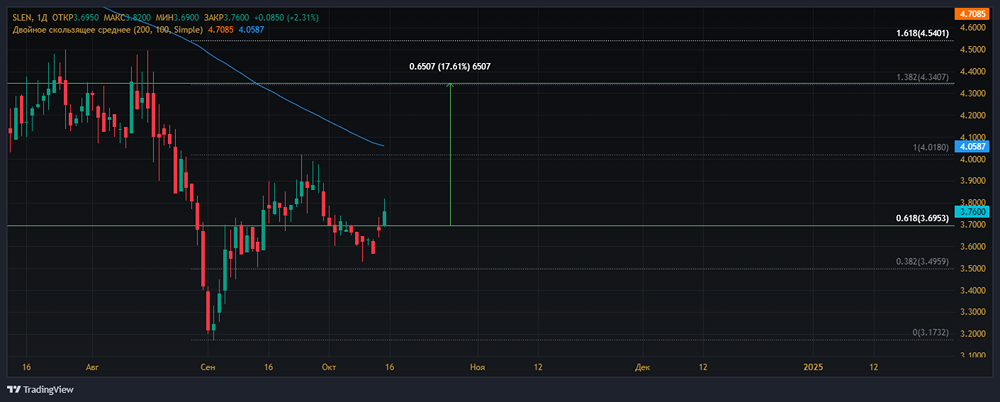Click the TradingView logo
Image resolution: width=1000 pixels, height=402 pixels.
[x=41, y=389]
